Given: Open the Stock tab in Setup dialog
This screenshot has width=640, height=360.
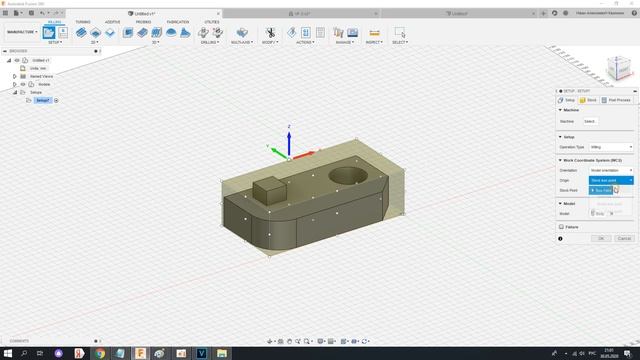Looking at the screenshot, I should [x=588, y=100].
